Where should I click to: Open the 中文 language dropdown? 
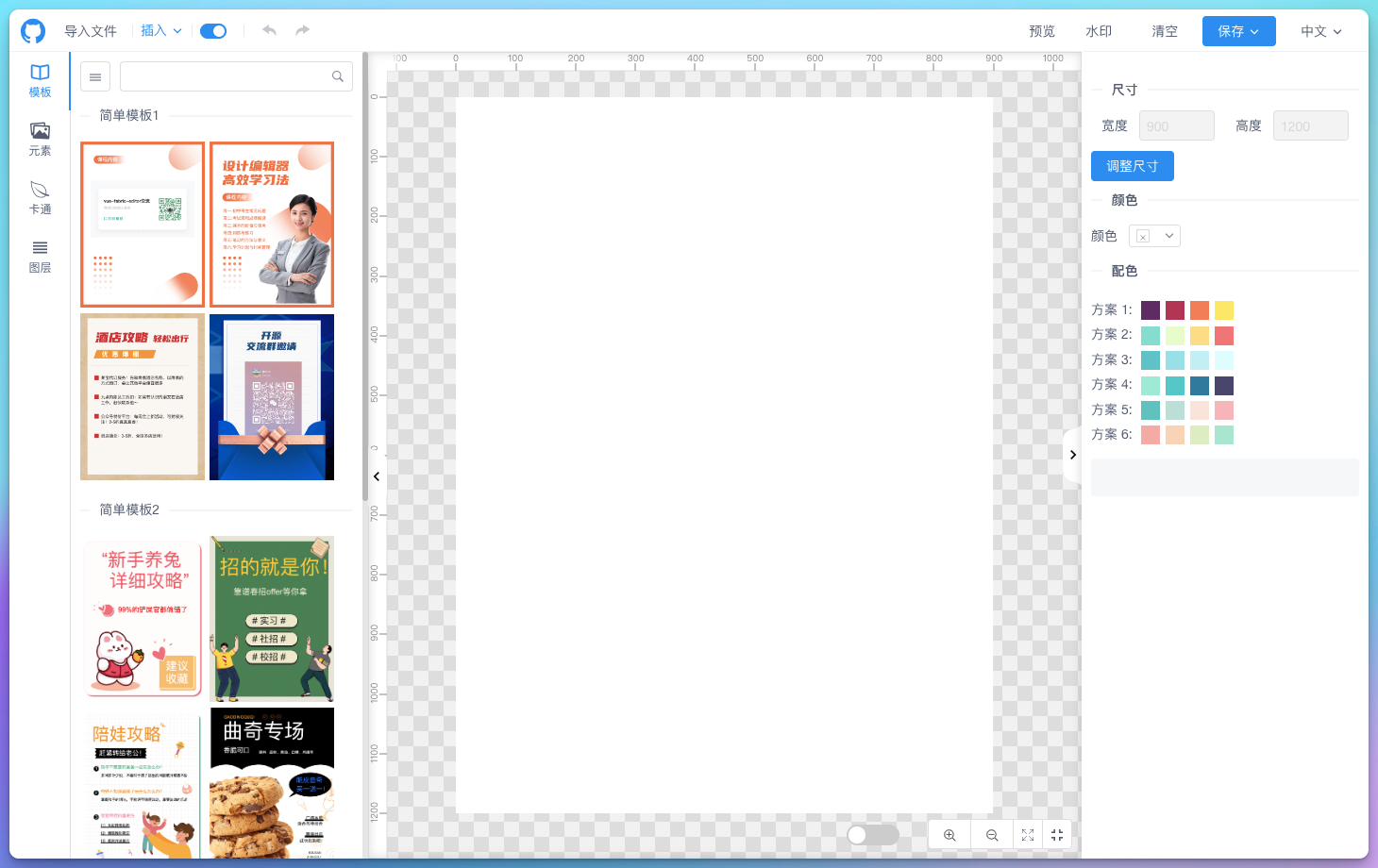tap(1319, 30)
